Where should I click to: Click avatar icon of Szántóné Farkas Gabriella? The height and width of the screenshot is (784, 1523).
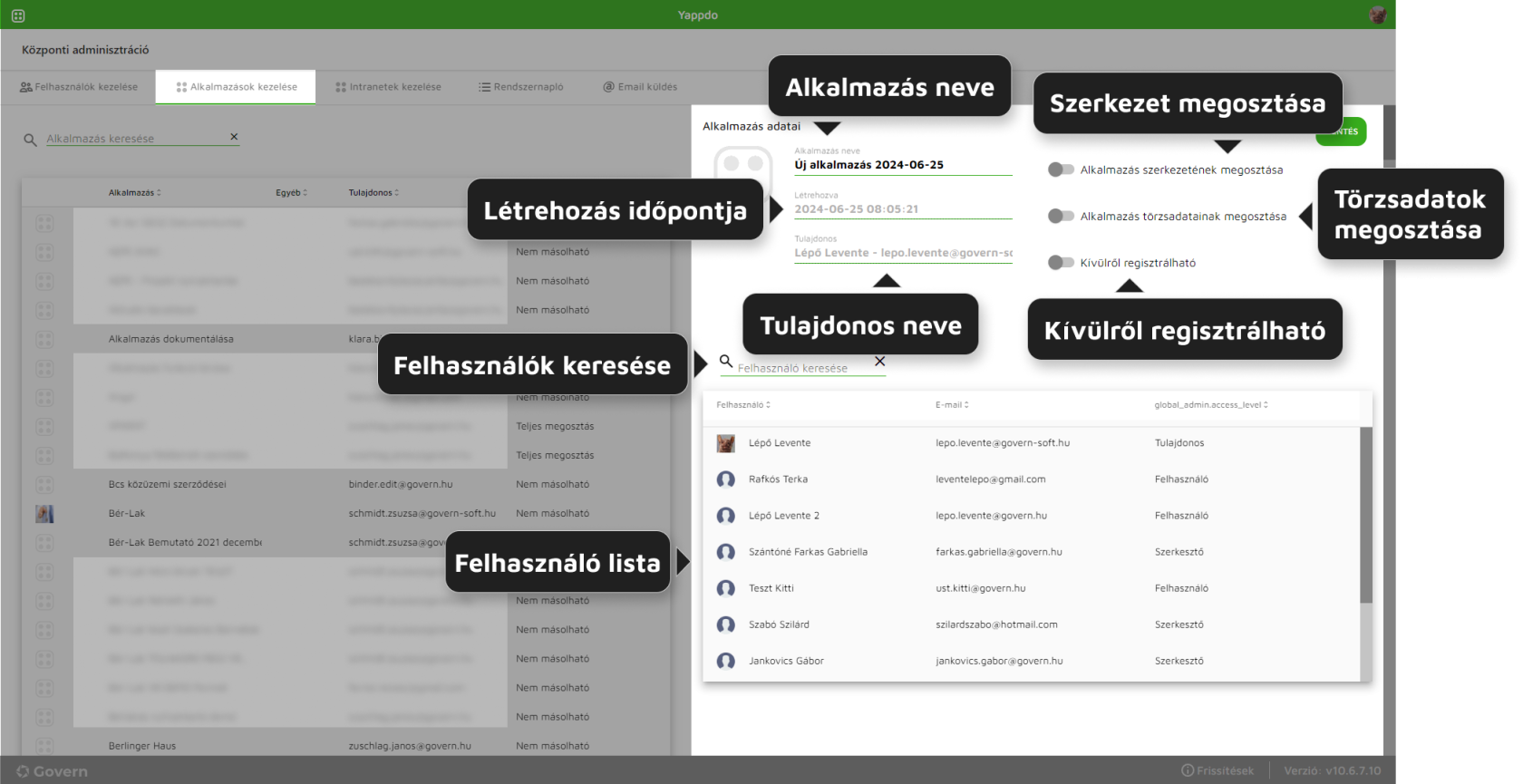coord(726,552)
